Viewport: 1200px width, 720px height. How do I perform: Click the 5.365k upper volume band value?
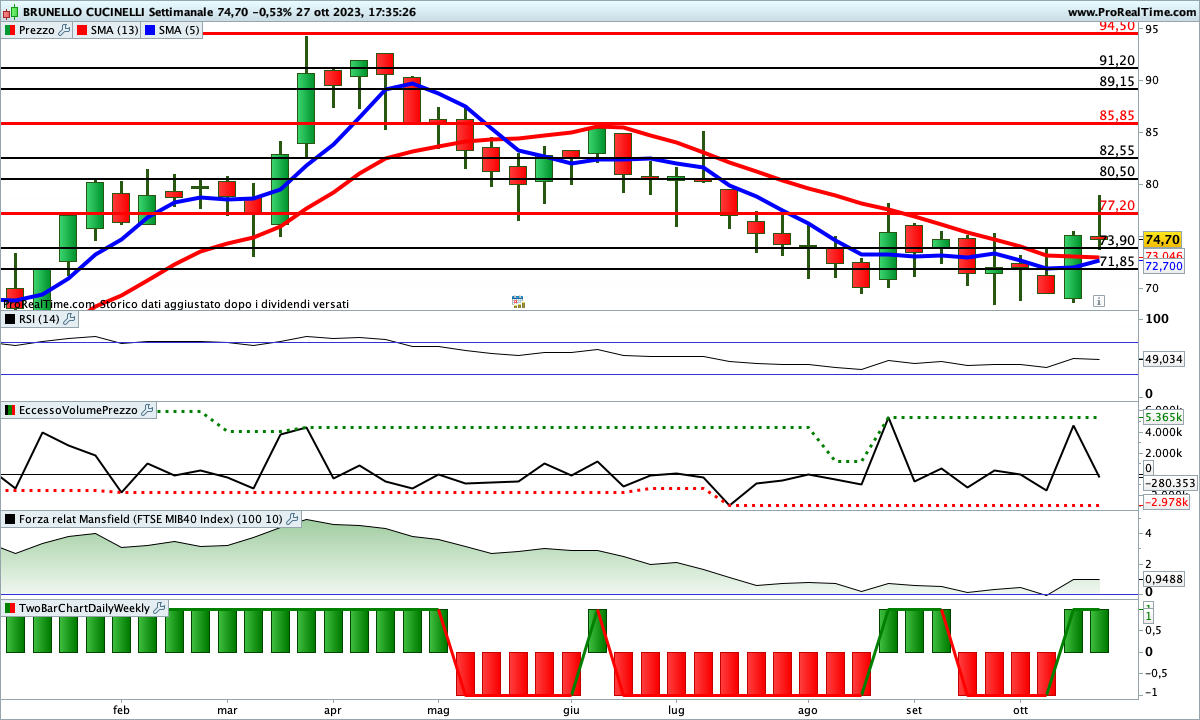pos(1165,418)
